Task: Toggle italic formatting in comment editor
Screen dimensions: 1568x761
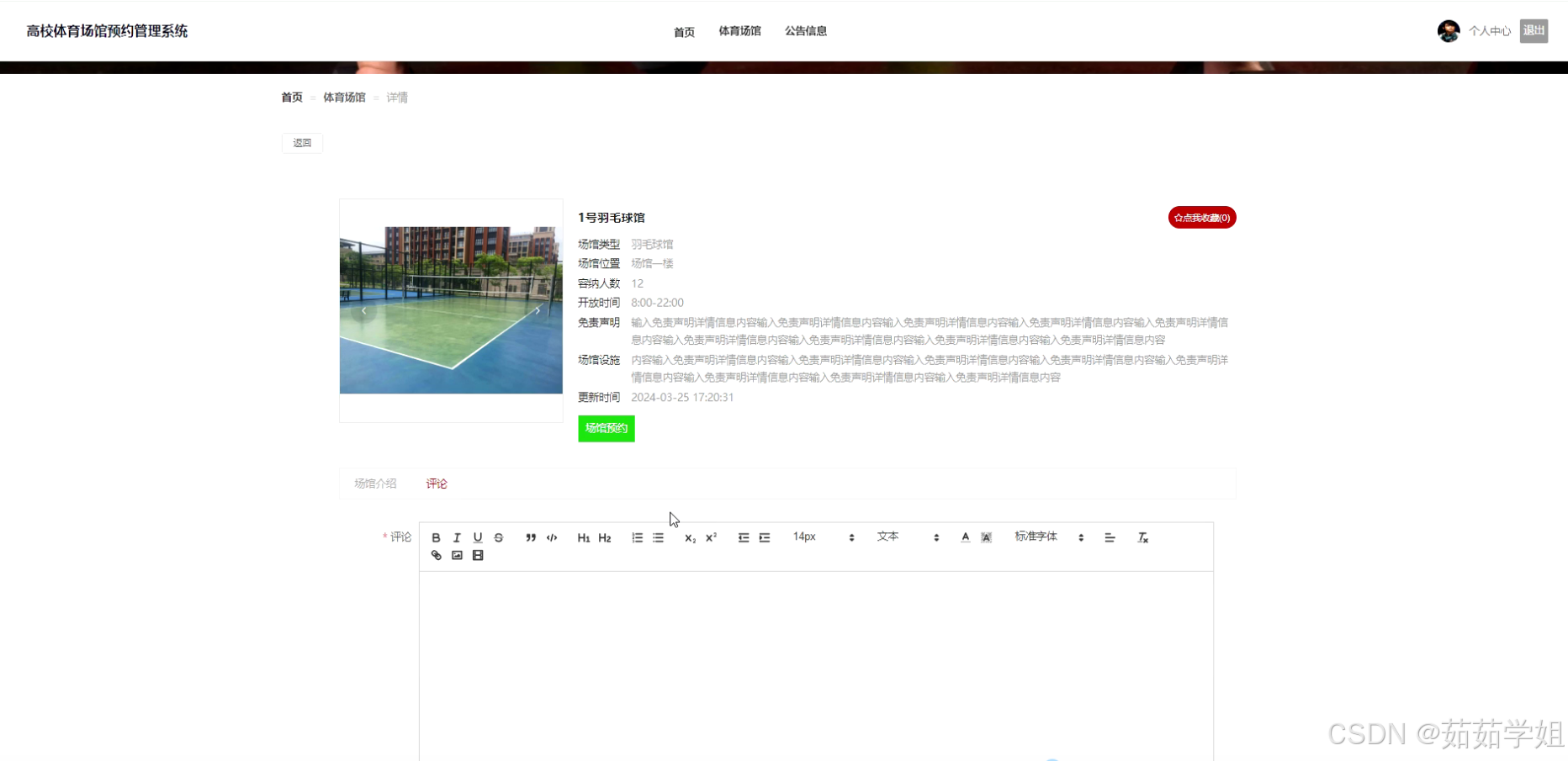Action: (x=457, y=537)
